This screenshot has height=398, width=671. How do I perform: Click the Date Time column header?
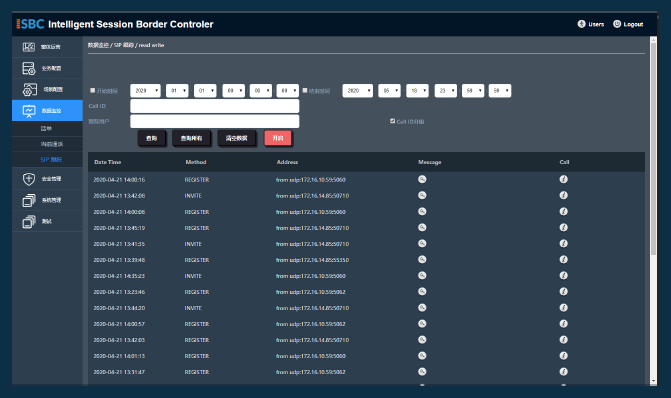click(x=108, y=162)
